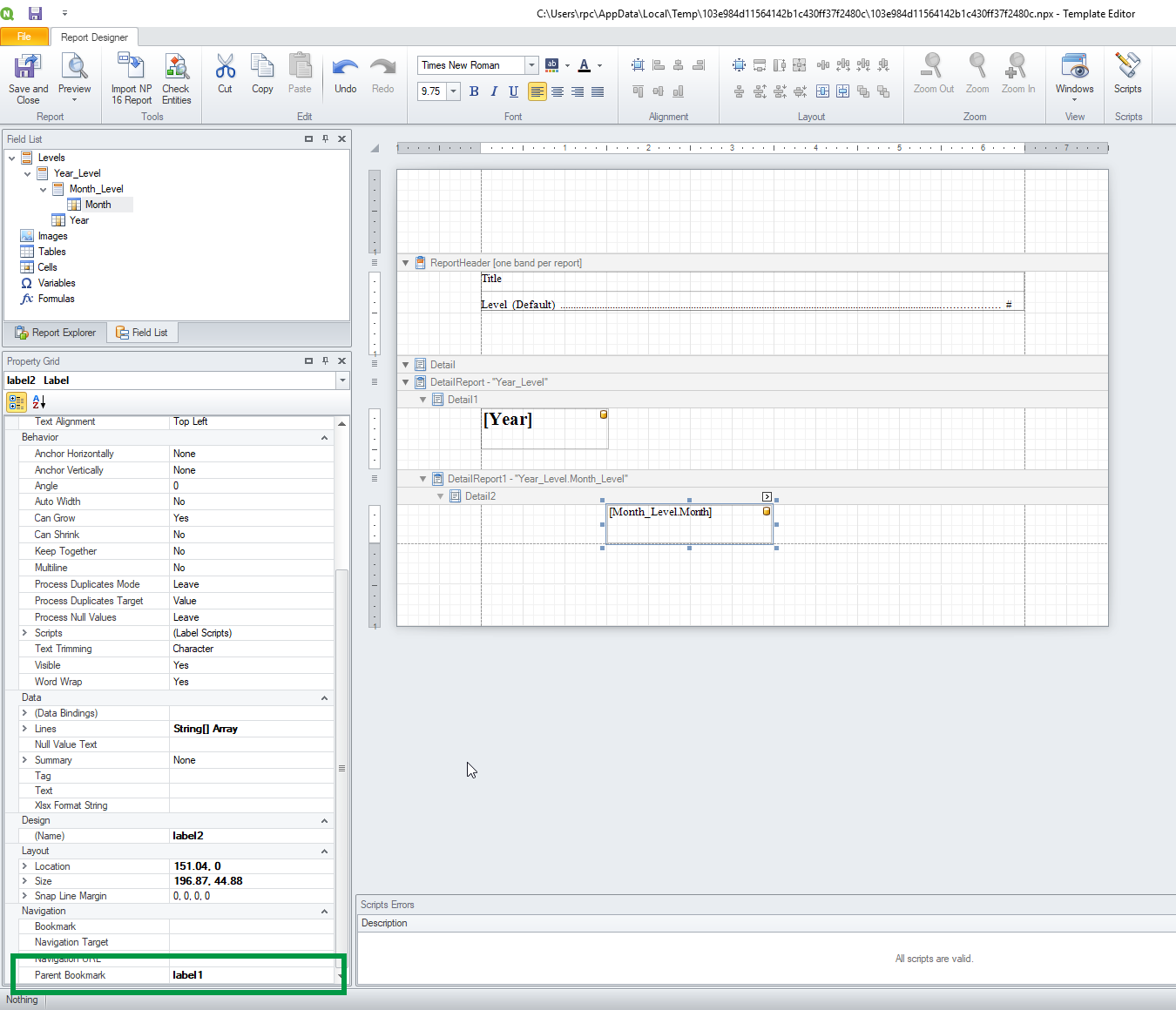The width and height of the screenshot is (1176, 1010).
Task: Select the Month field in tree
Action: tap(98, 205)
